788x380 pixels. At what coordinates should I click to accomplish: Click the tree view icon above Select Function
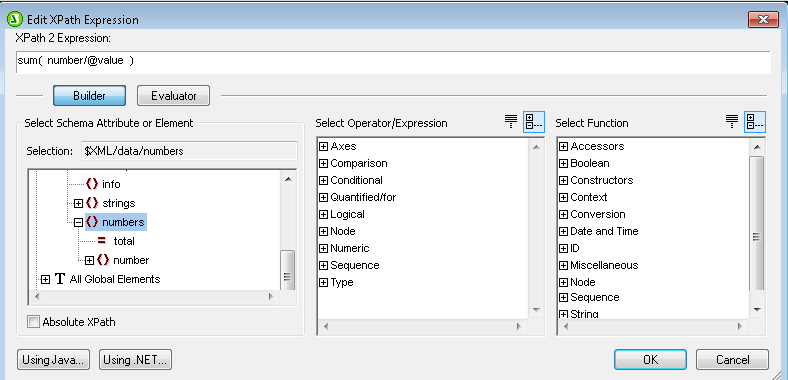tap(755, 122)
